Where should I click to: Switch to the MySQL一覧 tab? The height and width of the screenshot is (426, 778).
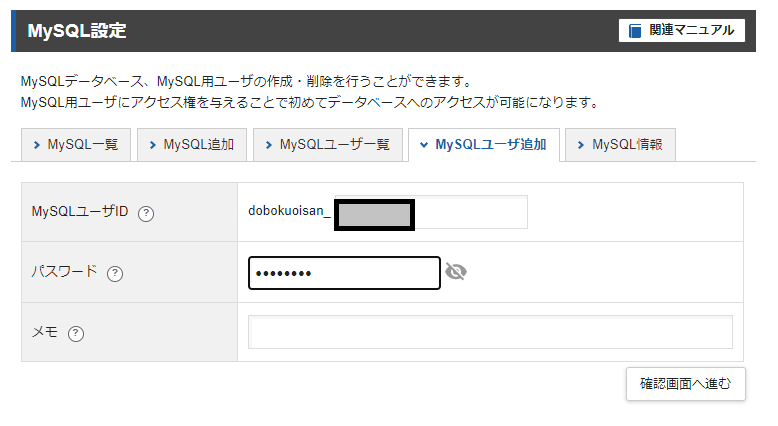(x=76, y=145)
